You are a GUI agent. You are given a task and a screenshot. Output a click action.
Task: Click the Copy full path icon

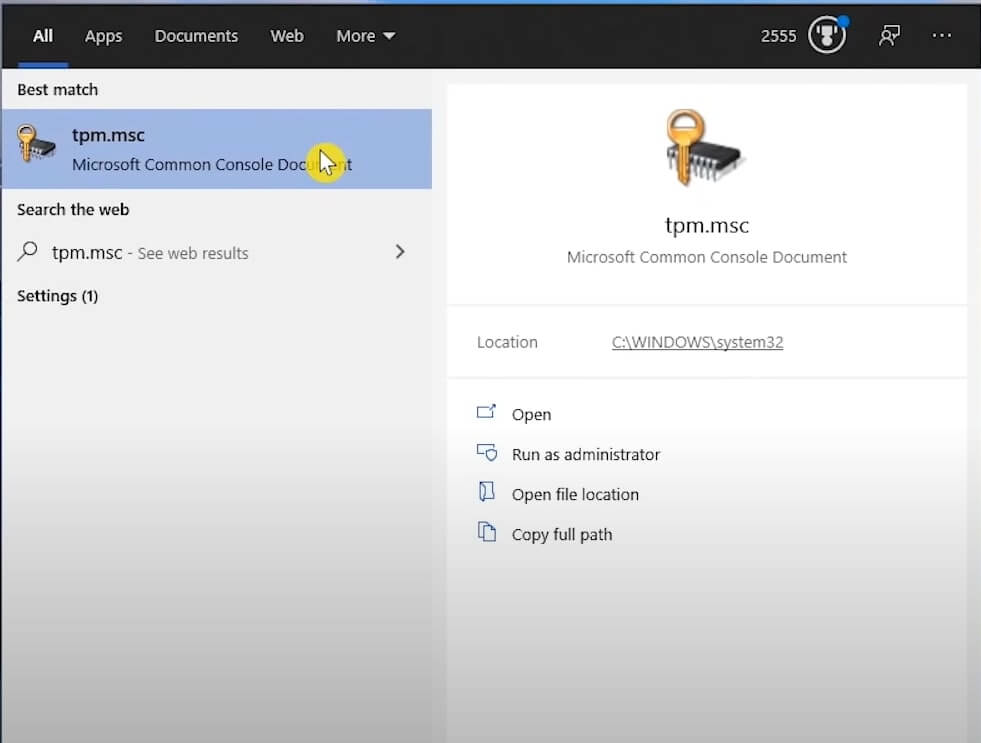[487, 534]
